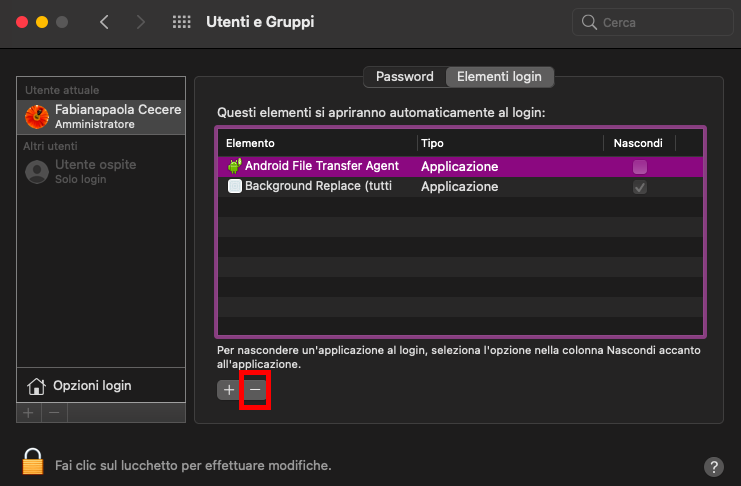Click Applicazione type in Background Replace row
741x486 pixels.
(459, 187)
